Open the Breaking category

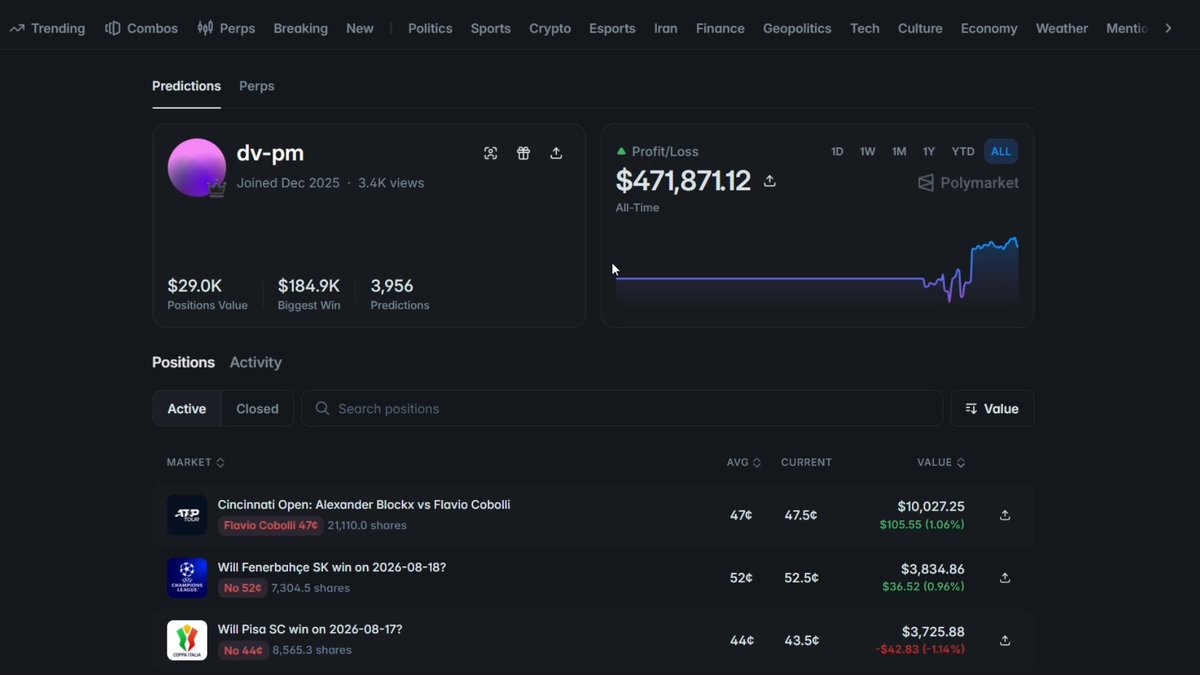tap(301, 28)
